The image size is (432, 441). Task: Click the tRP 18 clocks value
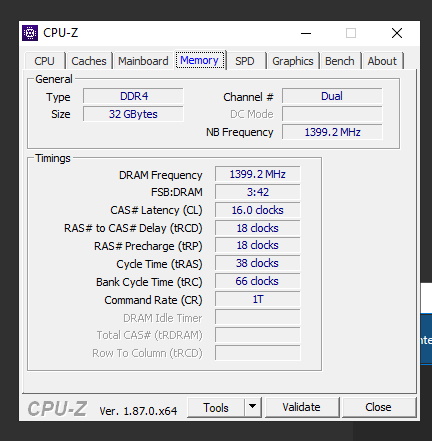pyautogui.click(x=258, y=245)
